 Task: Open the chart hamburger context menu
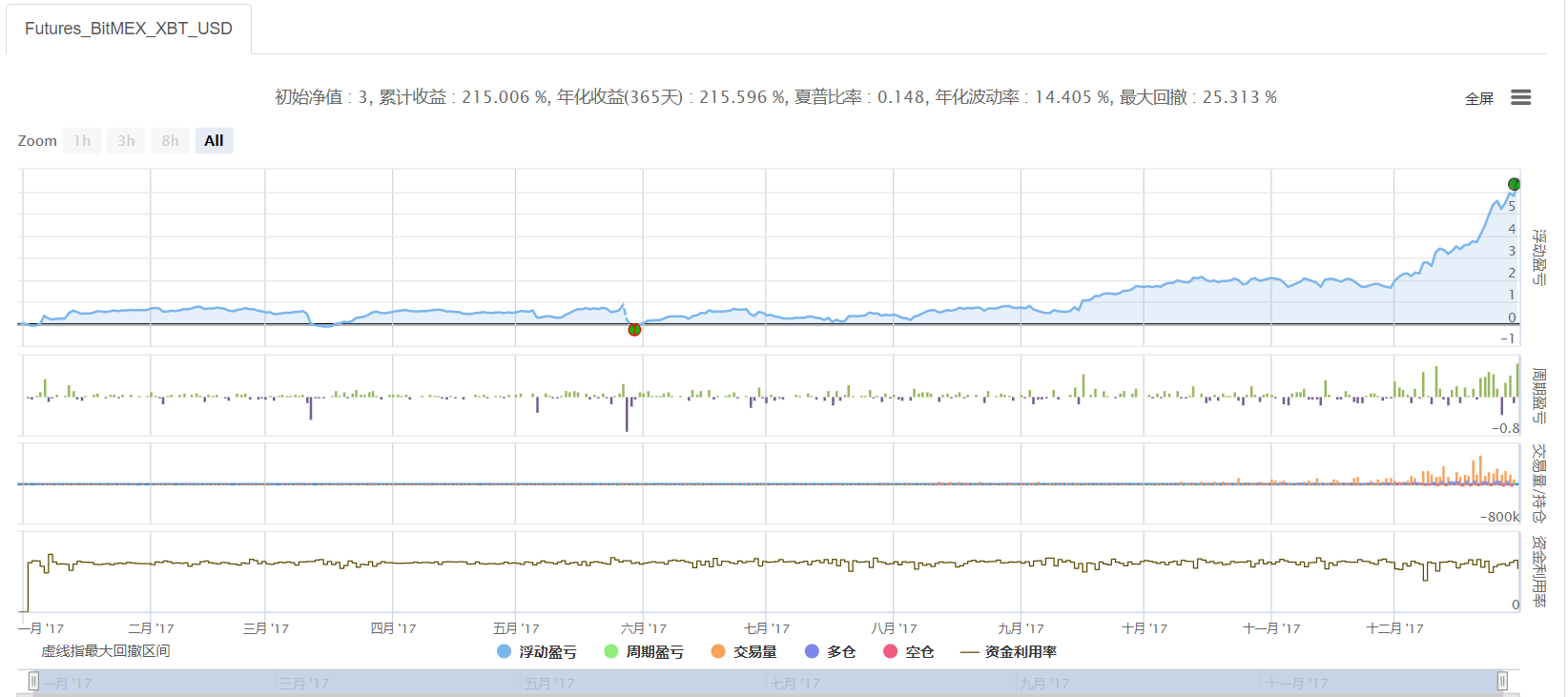pyautogui.click(x=1520, y=97)
